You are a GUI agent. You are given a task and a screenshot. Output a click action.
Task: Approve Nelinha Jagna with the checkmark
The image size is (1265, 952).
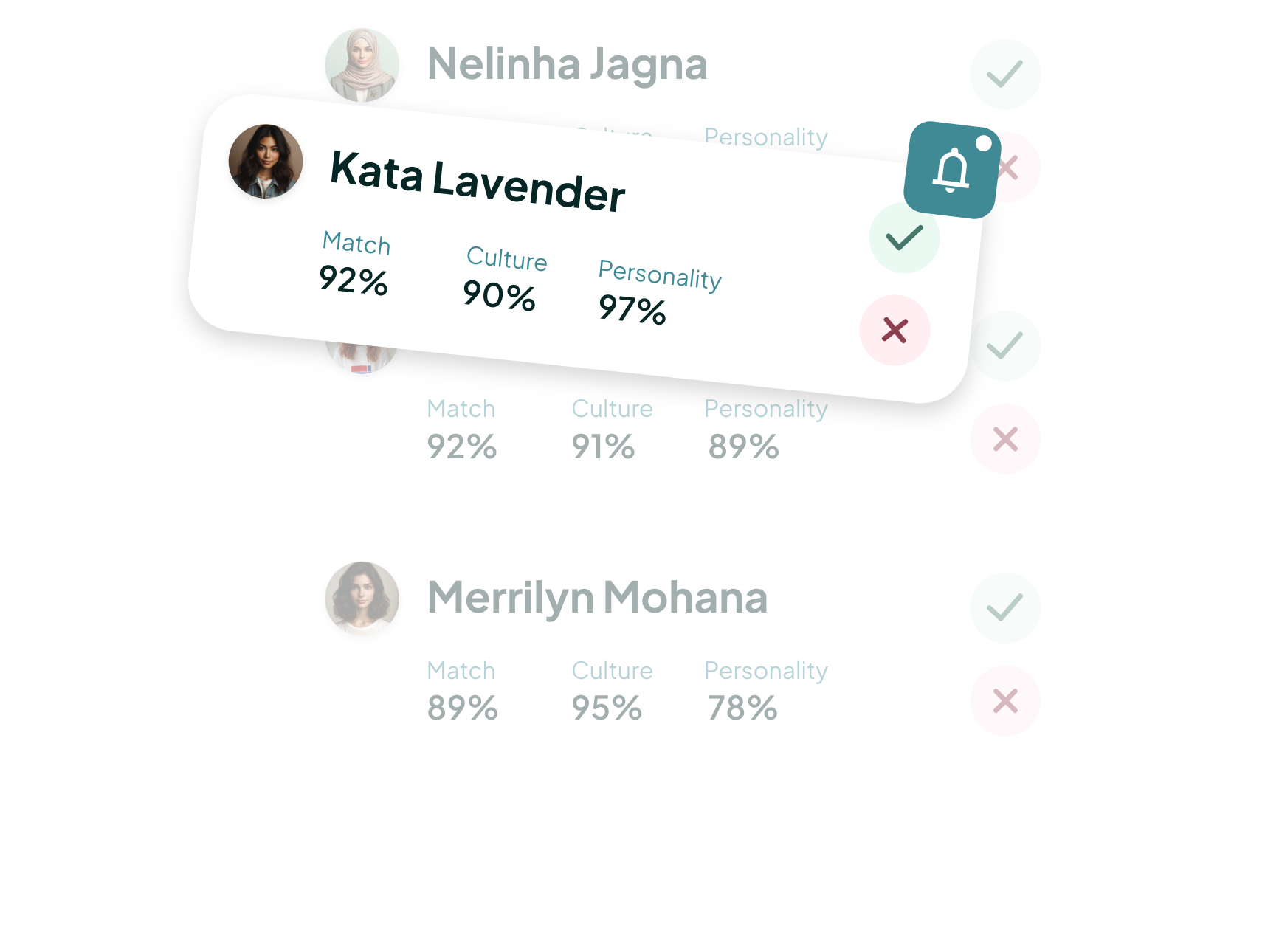coord(1004,74)
